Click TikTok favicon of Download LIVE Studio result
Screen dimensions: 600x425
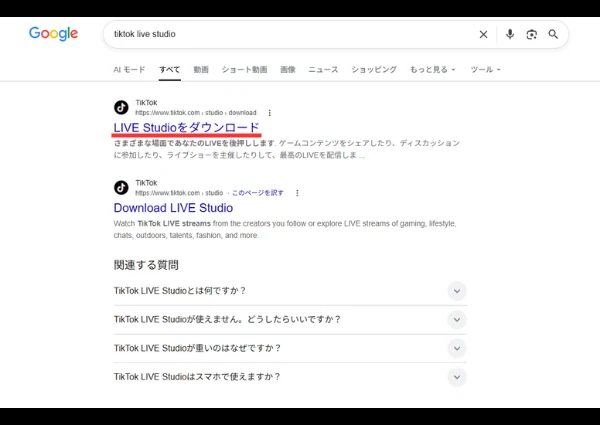point(121,188)
